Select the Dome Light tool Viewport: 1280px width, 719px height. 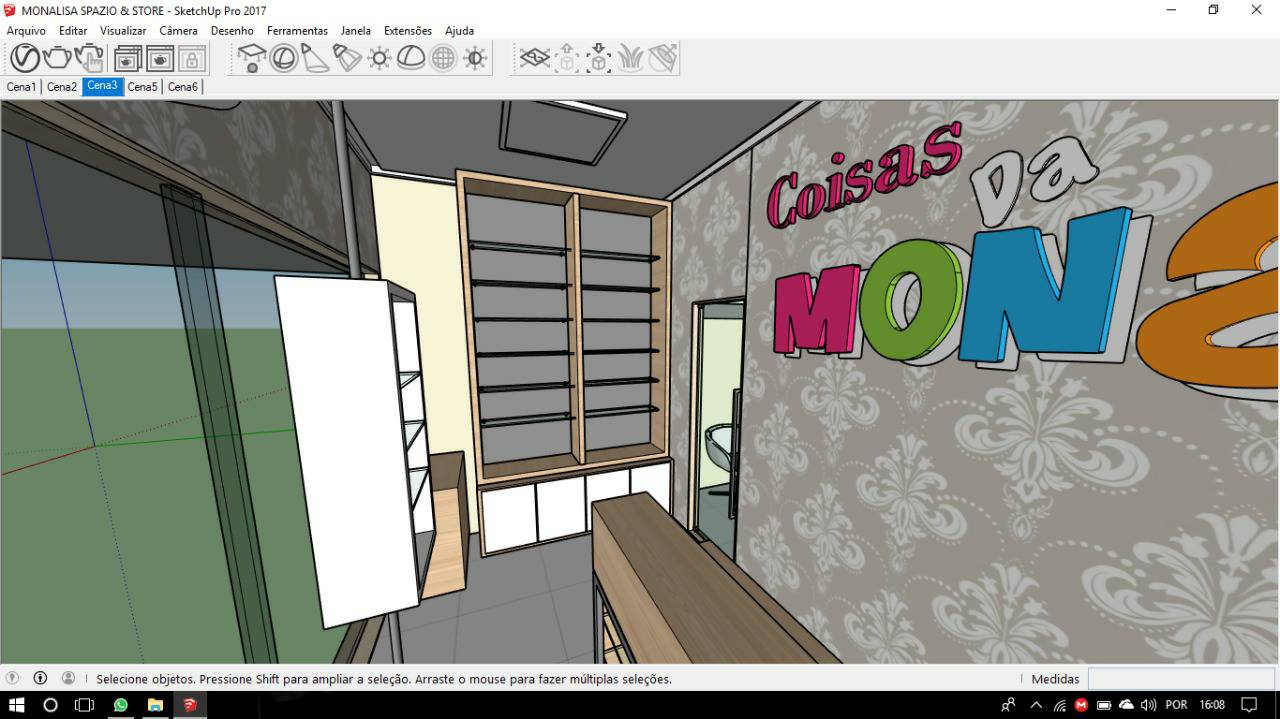click(x=411, y=58)
